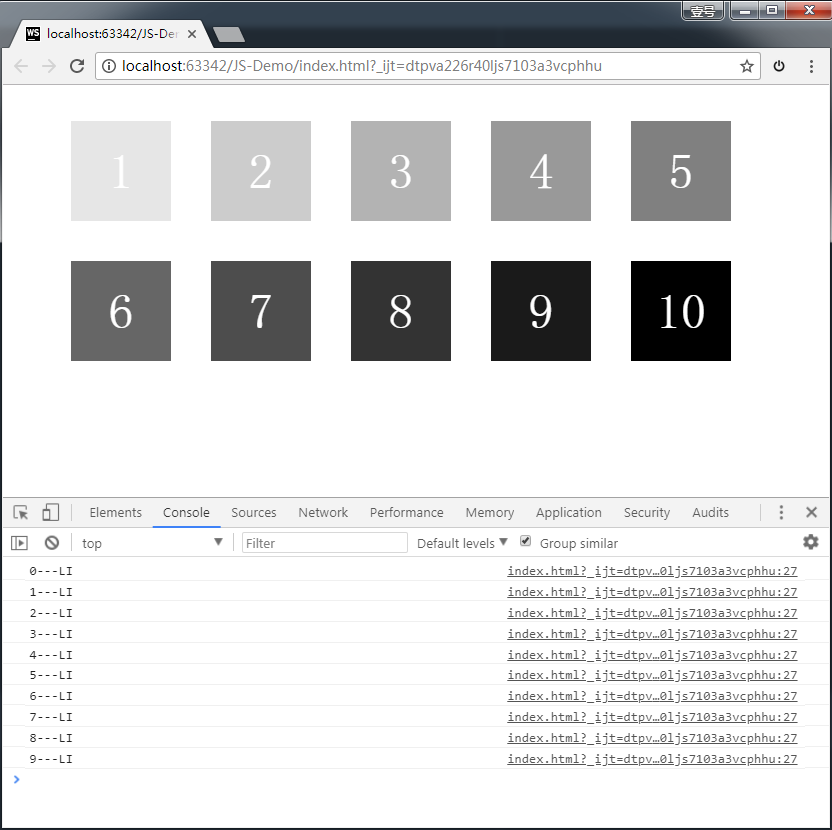The height and width of the screenshot is (830, 832).
Task: Switch to the Network tab
Action: [x=322, y=511]
